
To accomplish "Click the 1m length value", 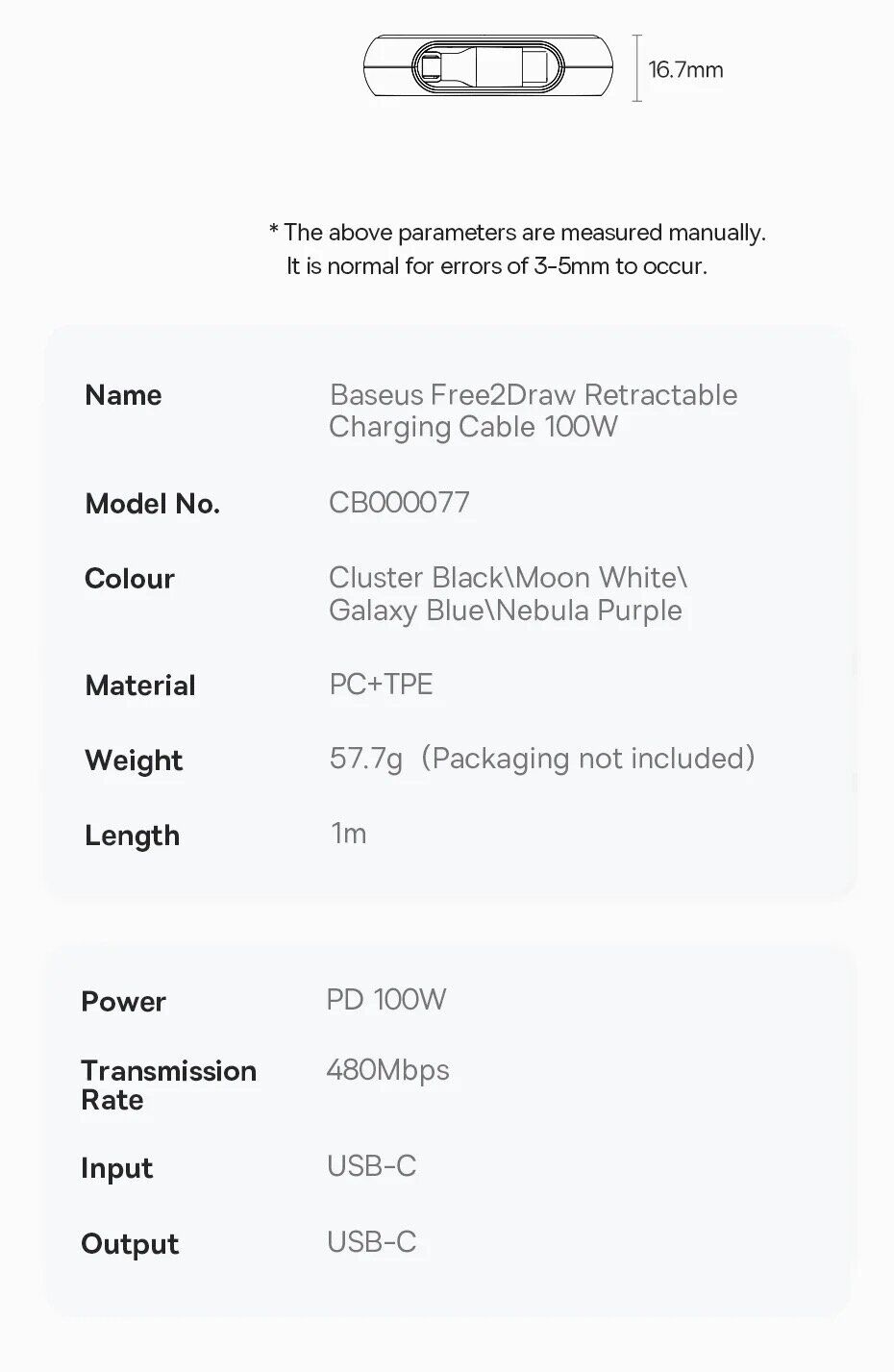I will (x=348, y=834).
